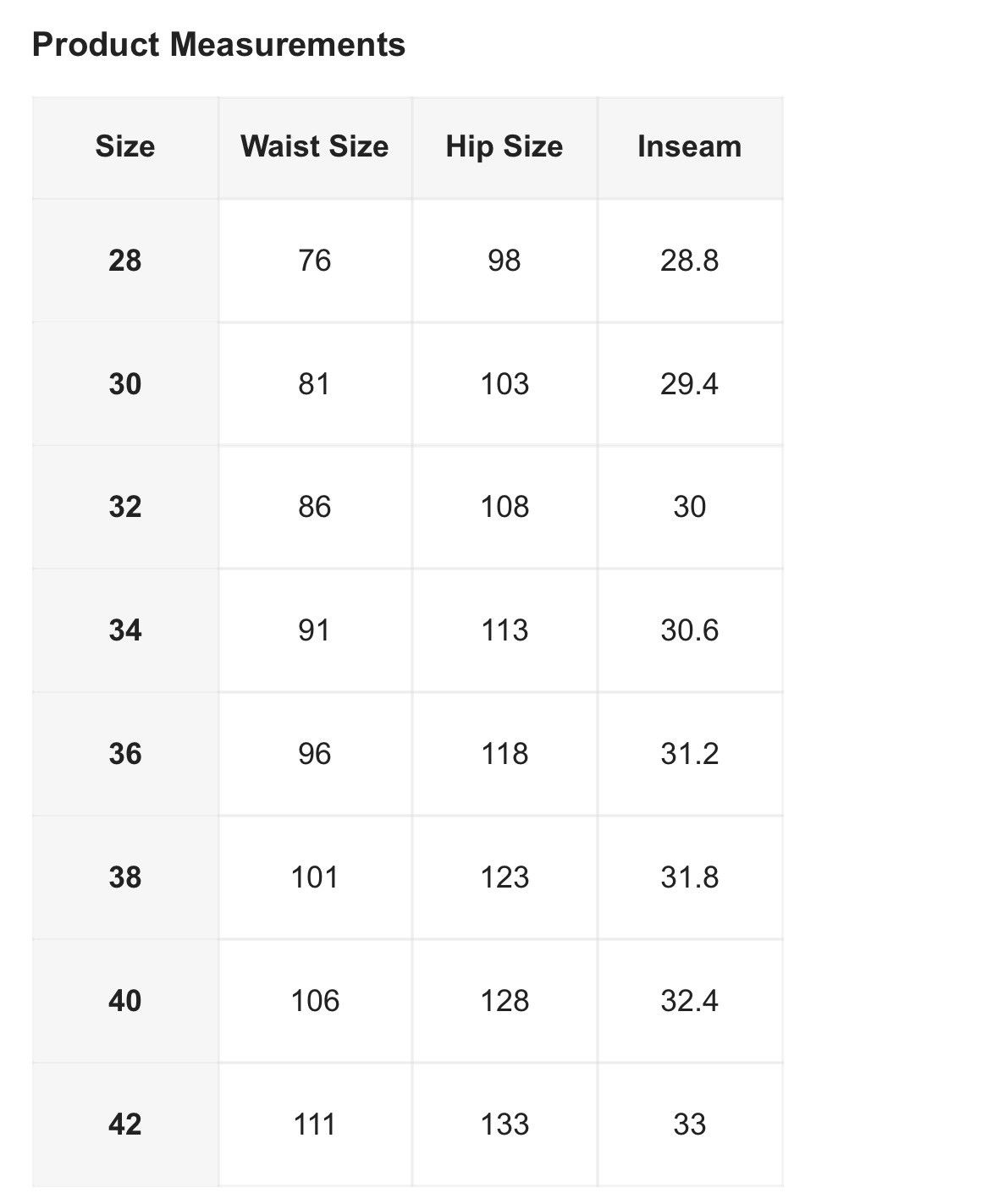The image size is (998, 1204).
Task: Select the Size column header
Action: pyautogui.click(x=125, y=147)
